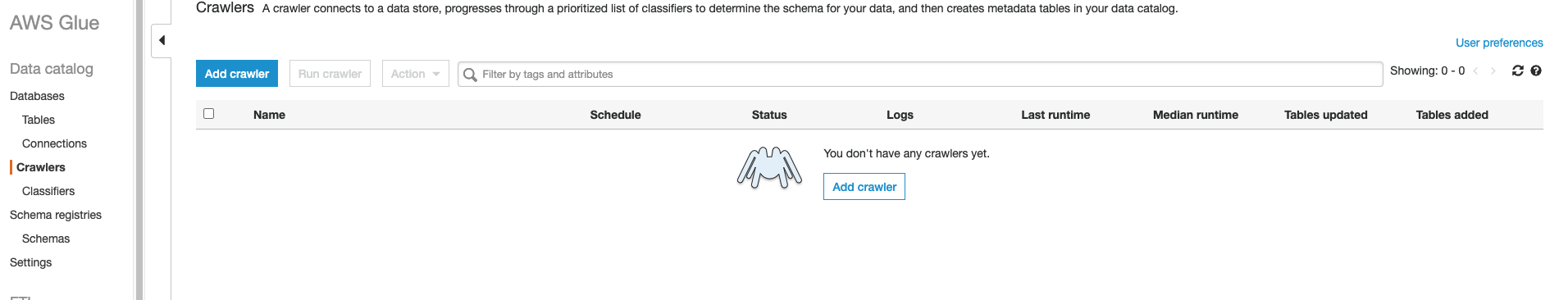Click the search magnifier icon
Viewport: 1568px width, 300px height.
coord(470,75)
